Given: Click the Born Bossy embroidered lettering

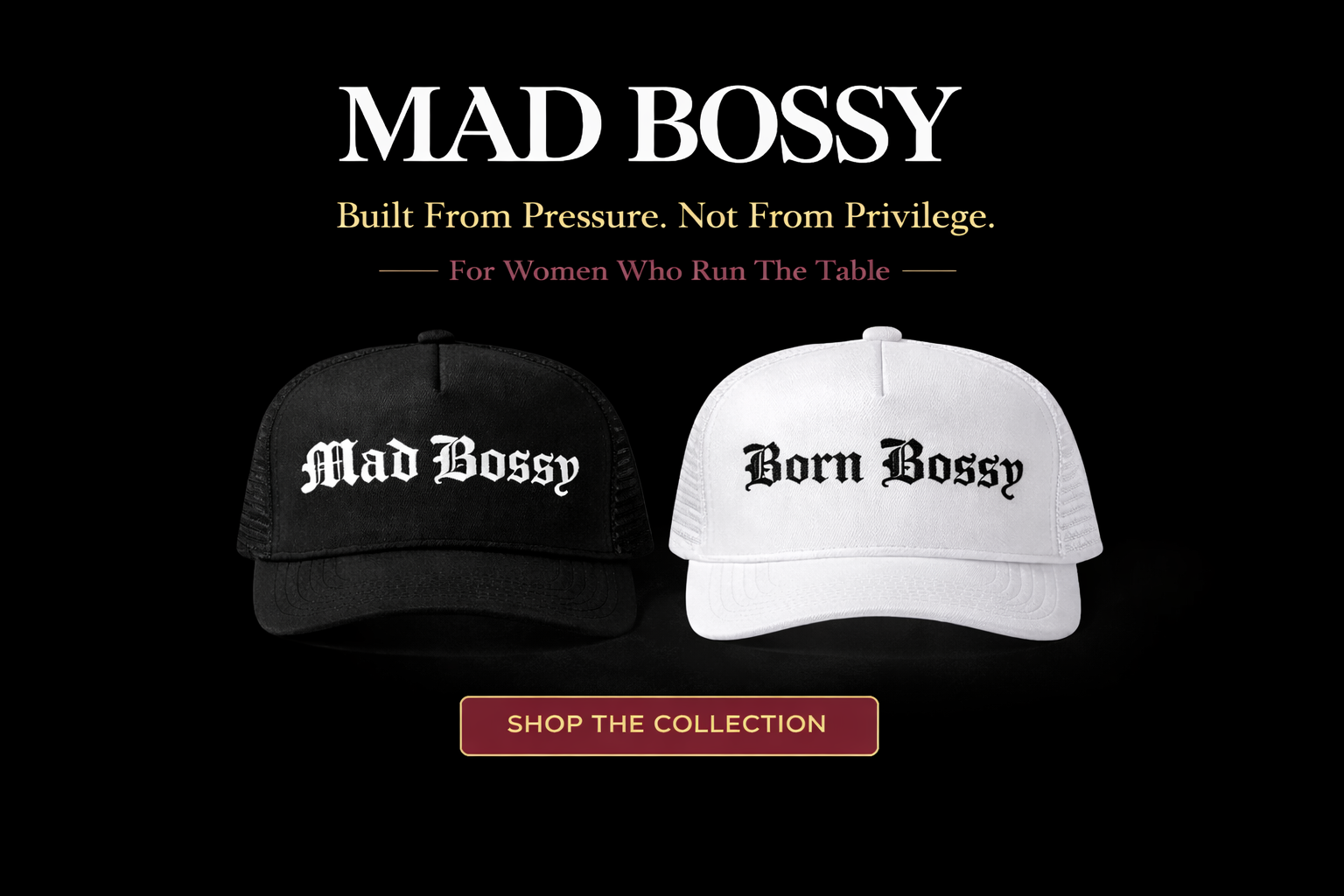Looking at the screenshot, I should tap(883, 468).
